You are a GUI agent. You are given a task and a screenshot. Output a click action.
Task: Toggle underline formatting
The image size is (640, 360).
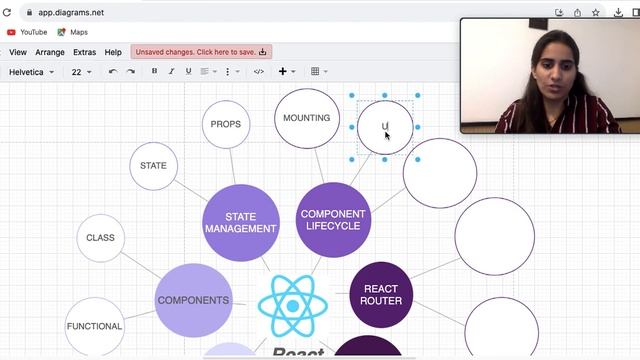tap(188, 71)
